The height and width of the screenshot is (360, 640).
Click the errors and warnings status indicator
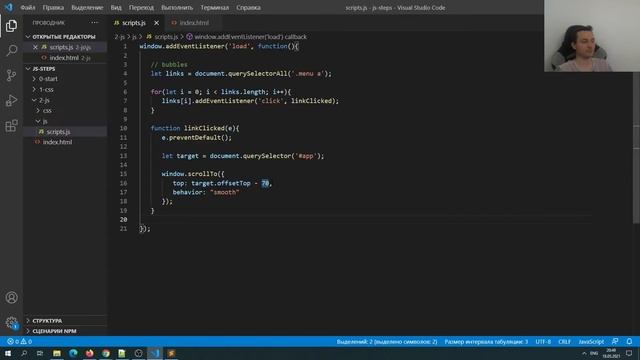point(19,341)
